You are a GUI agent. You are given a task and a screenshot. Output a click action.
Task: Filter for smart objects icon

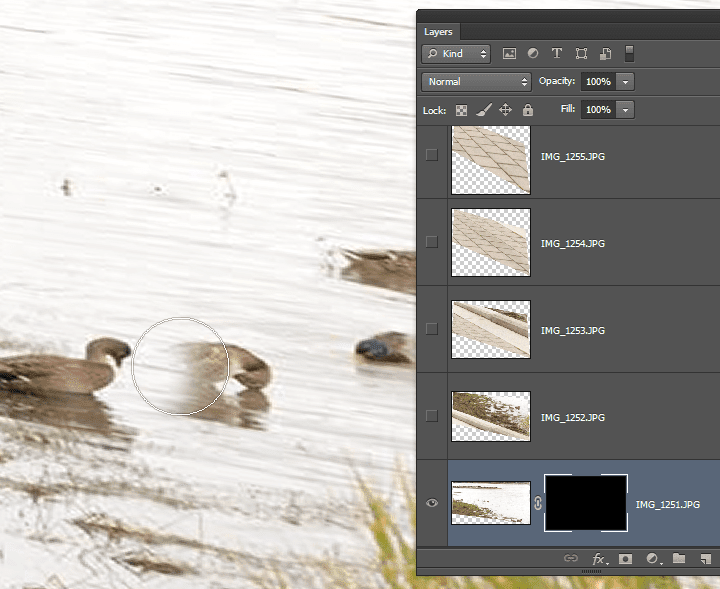[605, 54]
